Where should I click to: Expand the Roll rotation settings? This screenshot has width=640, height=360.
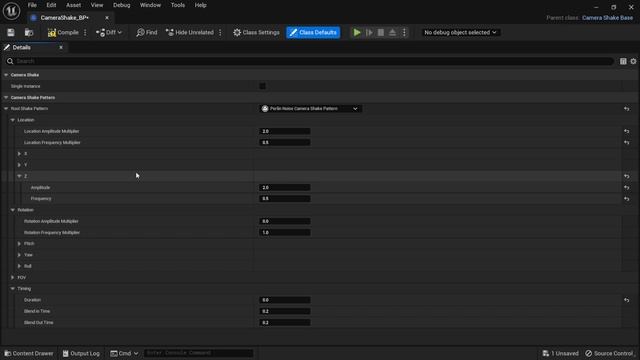19,266
